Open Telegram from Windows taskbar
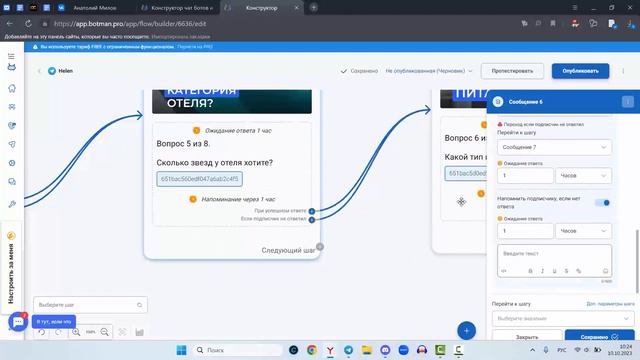The height and width of the screenshot is (360, 640). coord(348,350)
